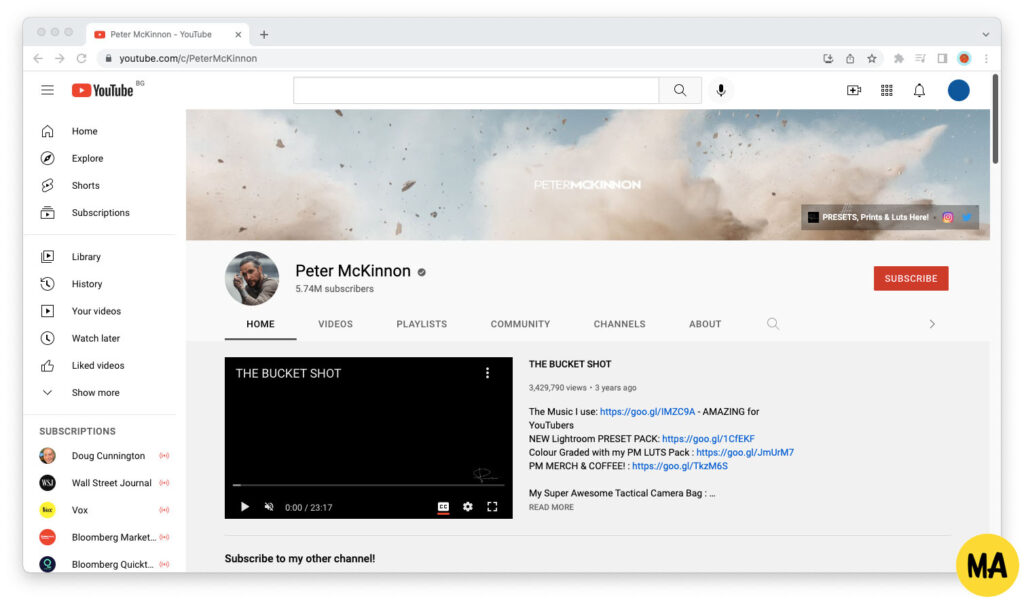
Task: Open the blue account avatar menu
Action: (x=958, y=90)
